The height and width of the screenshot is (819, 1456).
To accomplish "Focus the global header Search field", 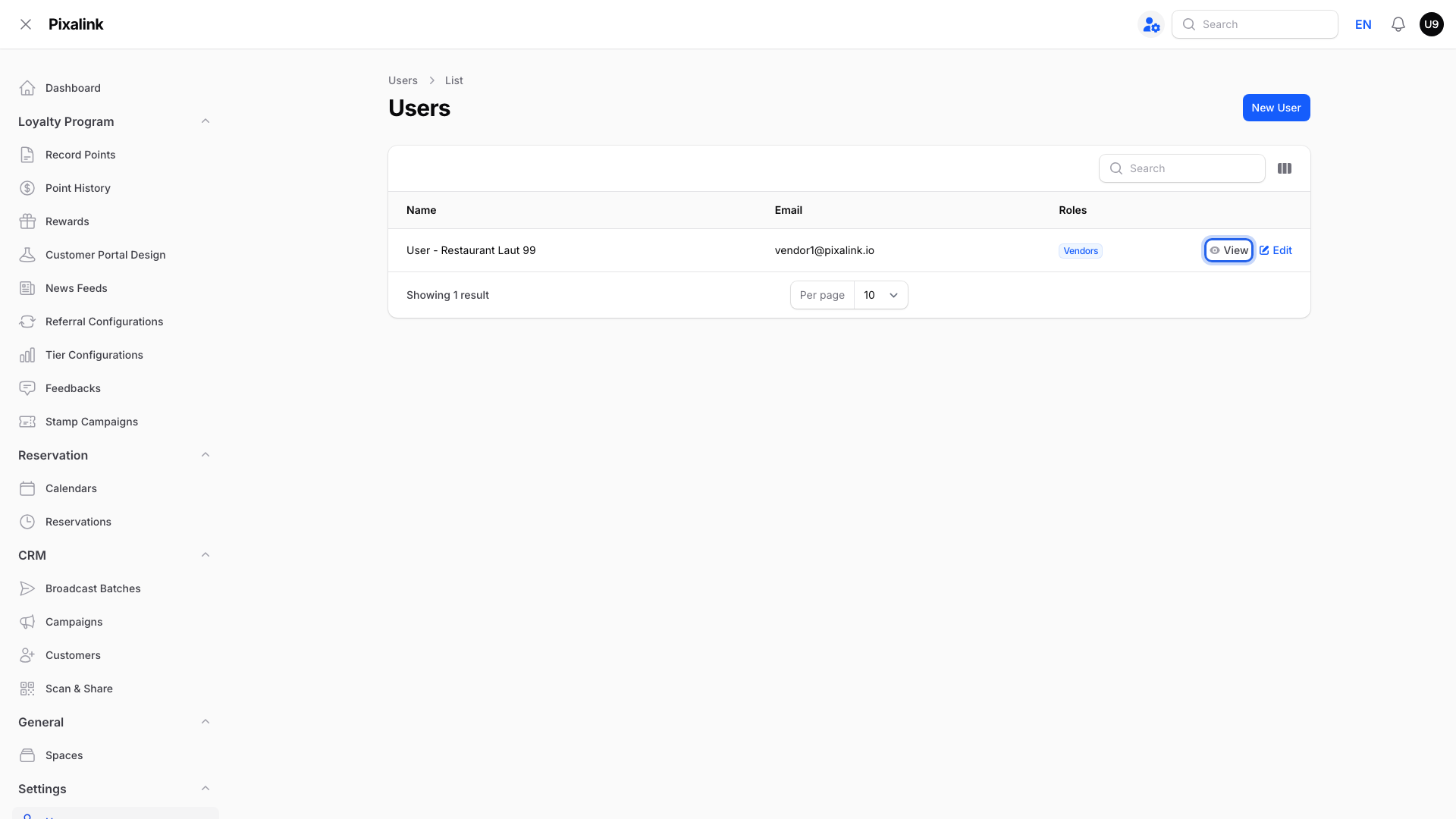I will [1255, 24].
